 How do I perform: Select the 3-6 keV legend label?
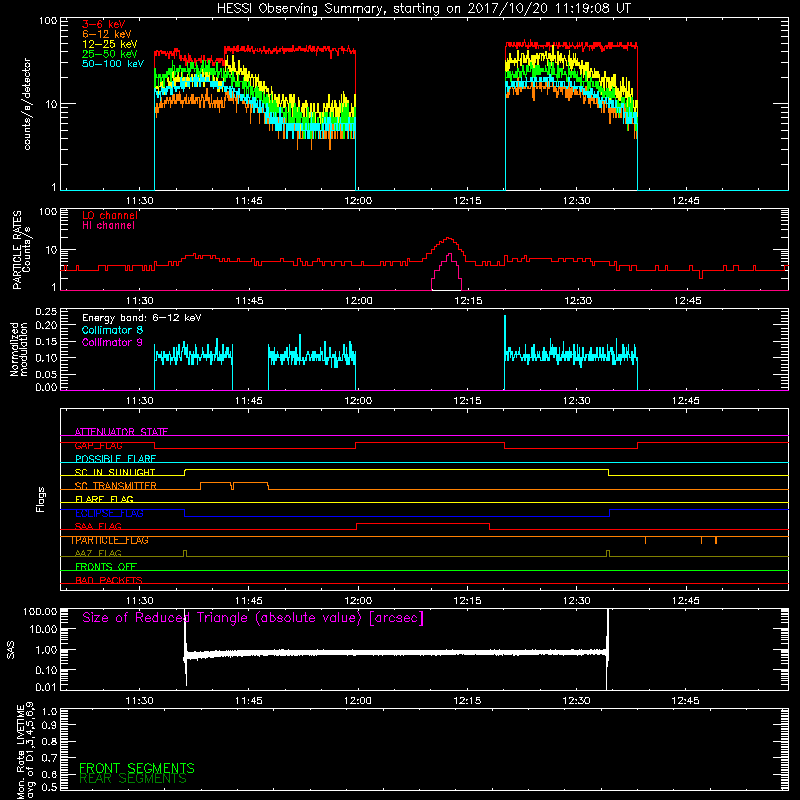pyautogui.click(x=104, y=24)
